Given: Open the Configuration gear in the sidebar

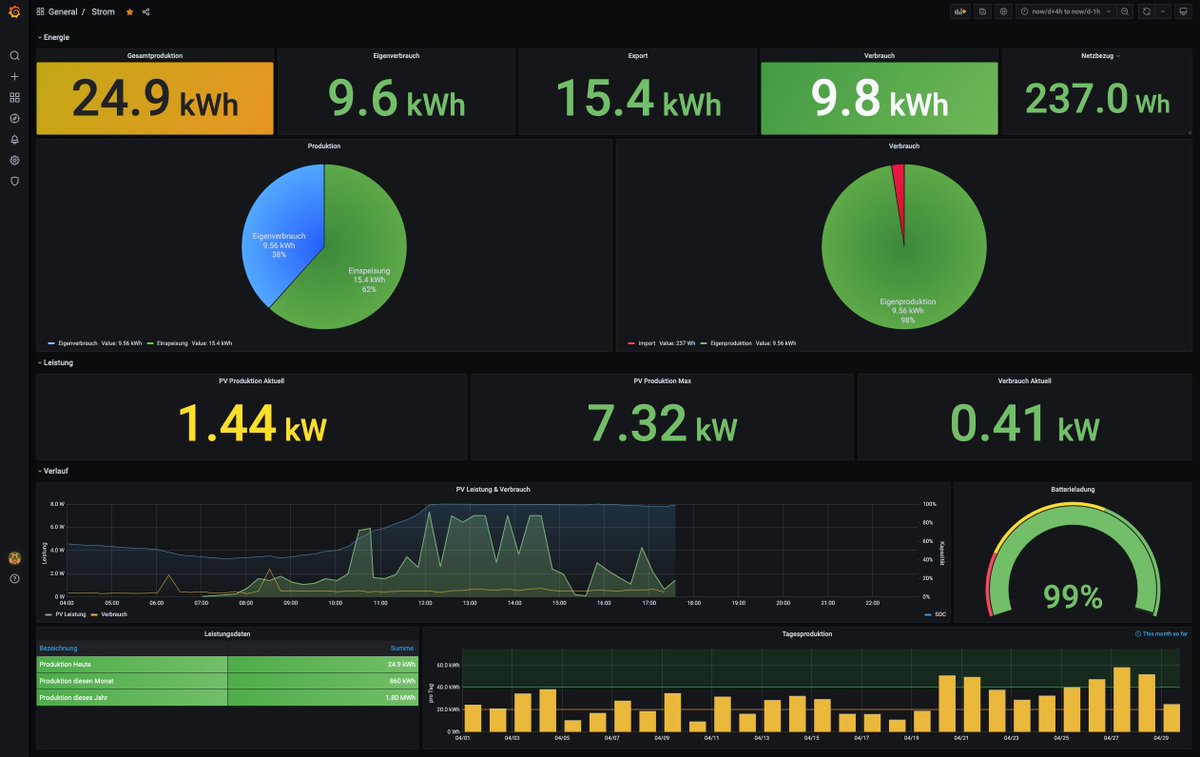Looking at the screenshot, I should coord(14,160).
